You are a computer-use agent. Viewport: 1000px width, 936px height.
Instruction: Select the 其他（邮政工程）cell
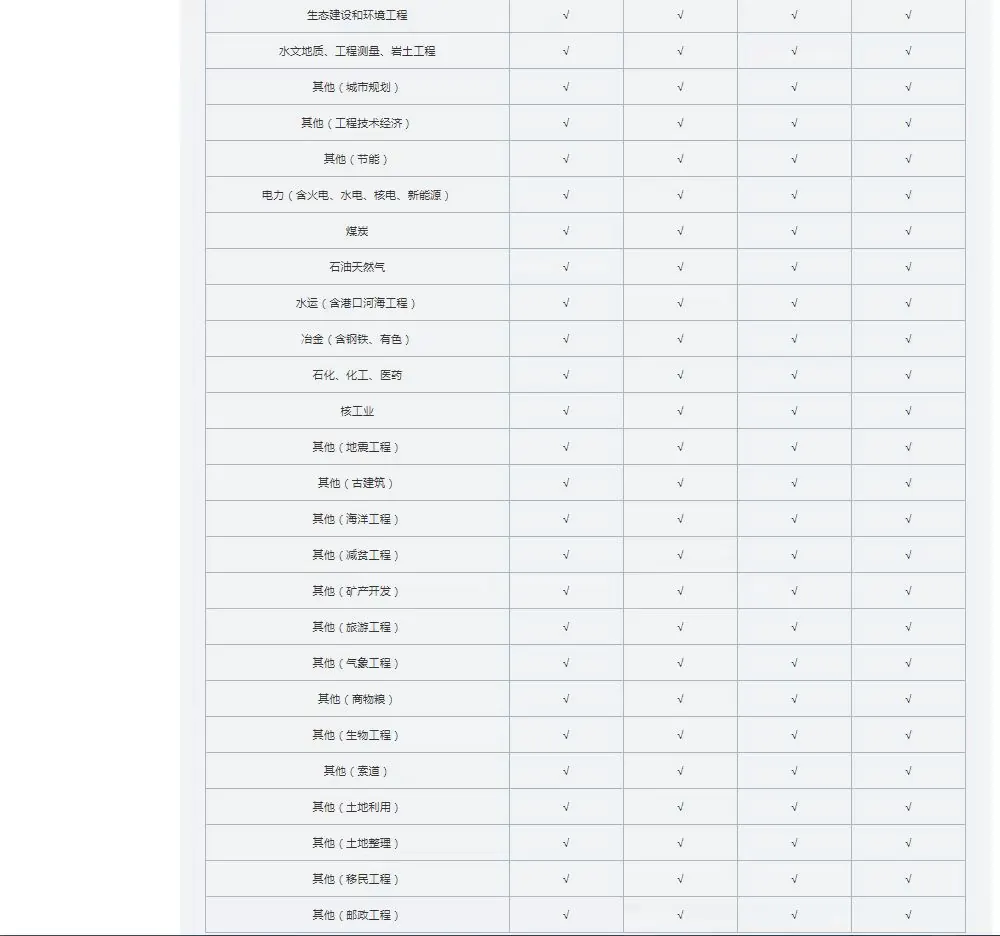[x=357, y=915]
